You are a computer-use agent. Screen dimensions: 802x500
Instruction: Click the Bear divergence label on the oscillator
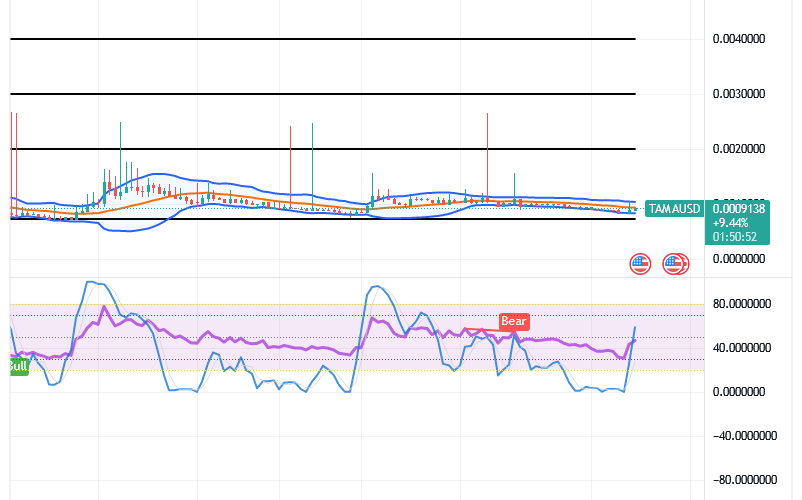[x=514, y=321]
